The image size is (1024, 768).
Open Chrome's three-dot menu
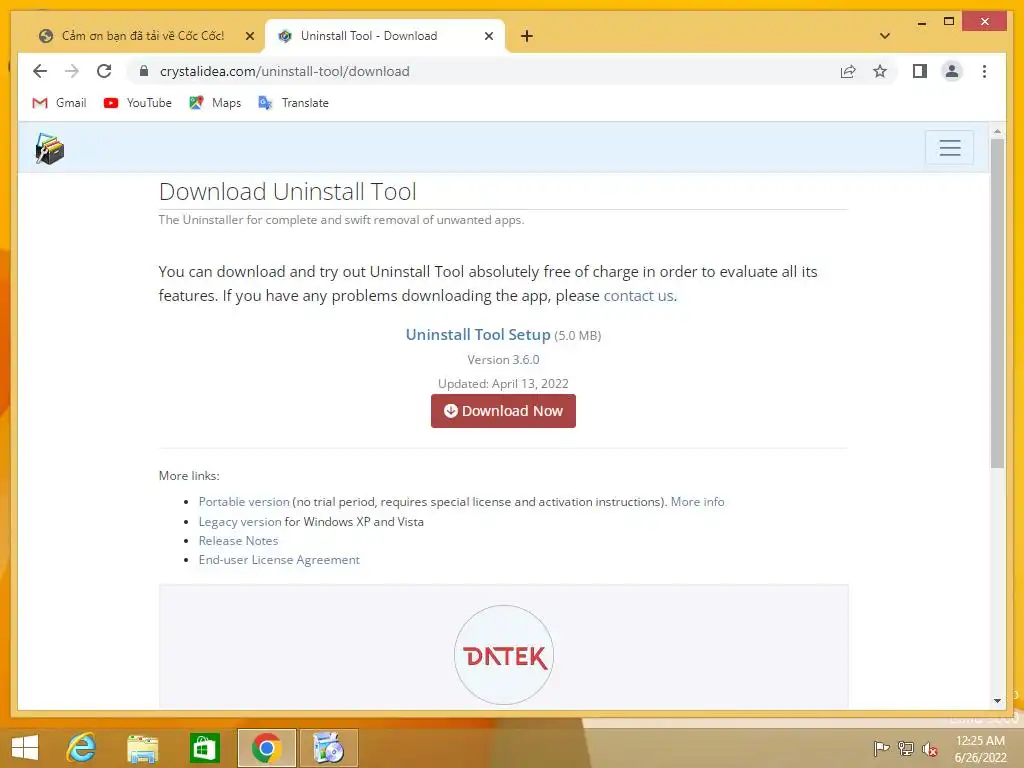pos(984,71)
